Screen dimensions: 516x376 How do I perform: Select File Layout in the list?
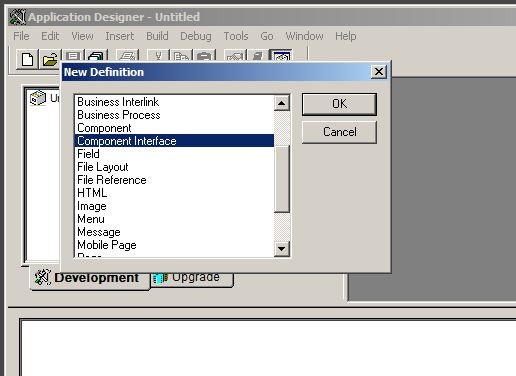pos(174,167)
